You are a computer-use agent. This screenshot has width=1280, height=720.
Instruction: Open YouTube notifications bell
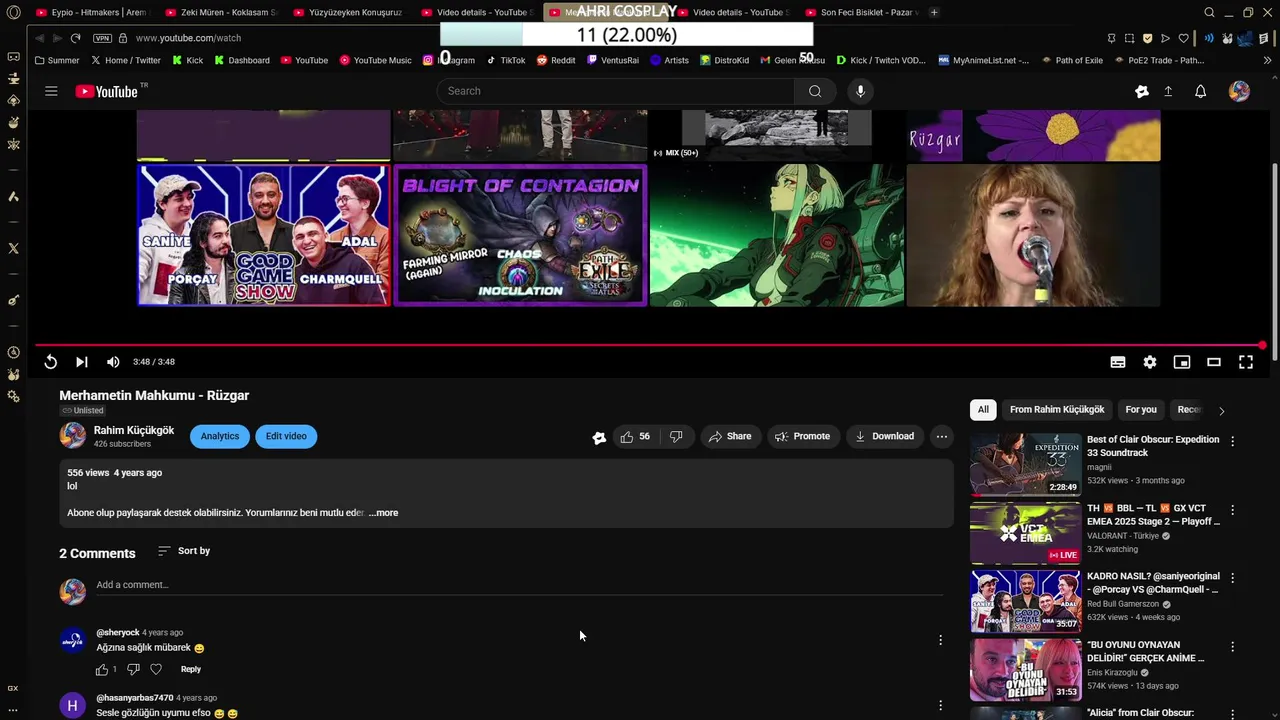coord(1200,91)
